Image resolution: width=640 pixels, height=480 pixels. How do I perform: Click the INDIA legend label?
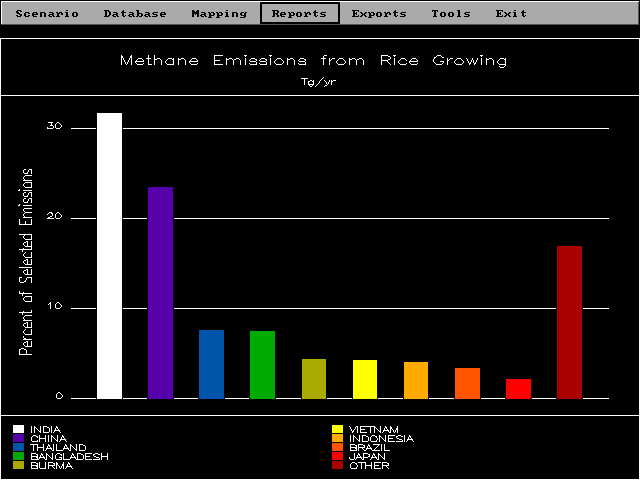[x=46, y=429]
